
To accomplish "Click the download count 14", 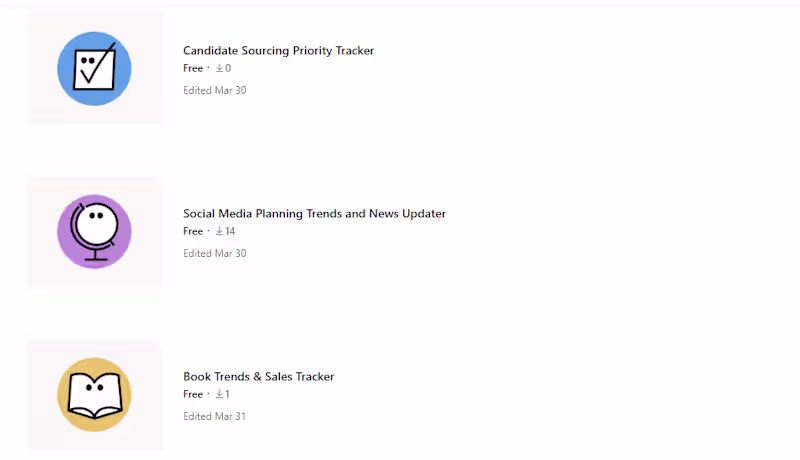I will pyautogui.click(x=230, y=231).
